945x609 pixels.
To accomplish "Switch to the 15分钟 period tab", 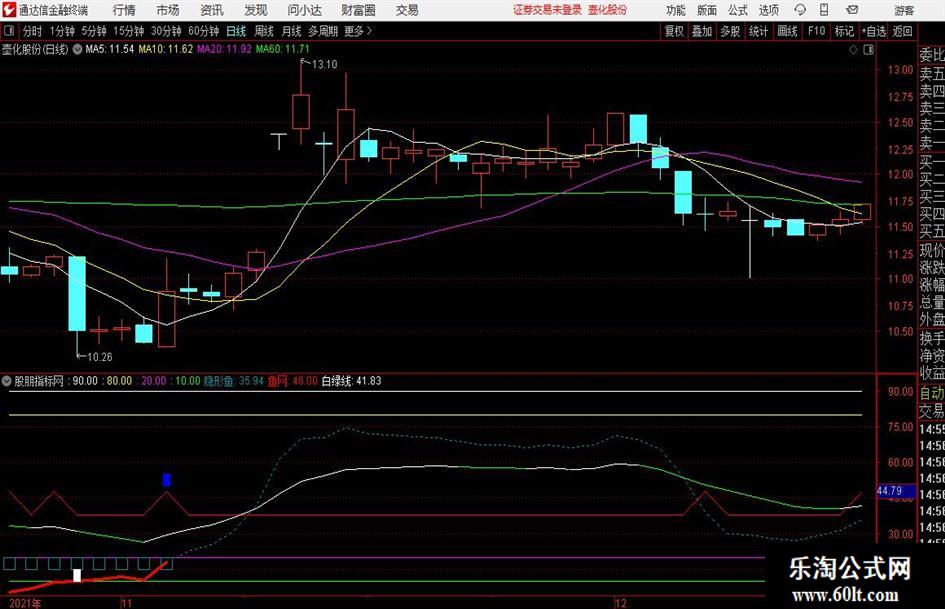I will coord(129,31).
